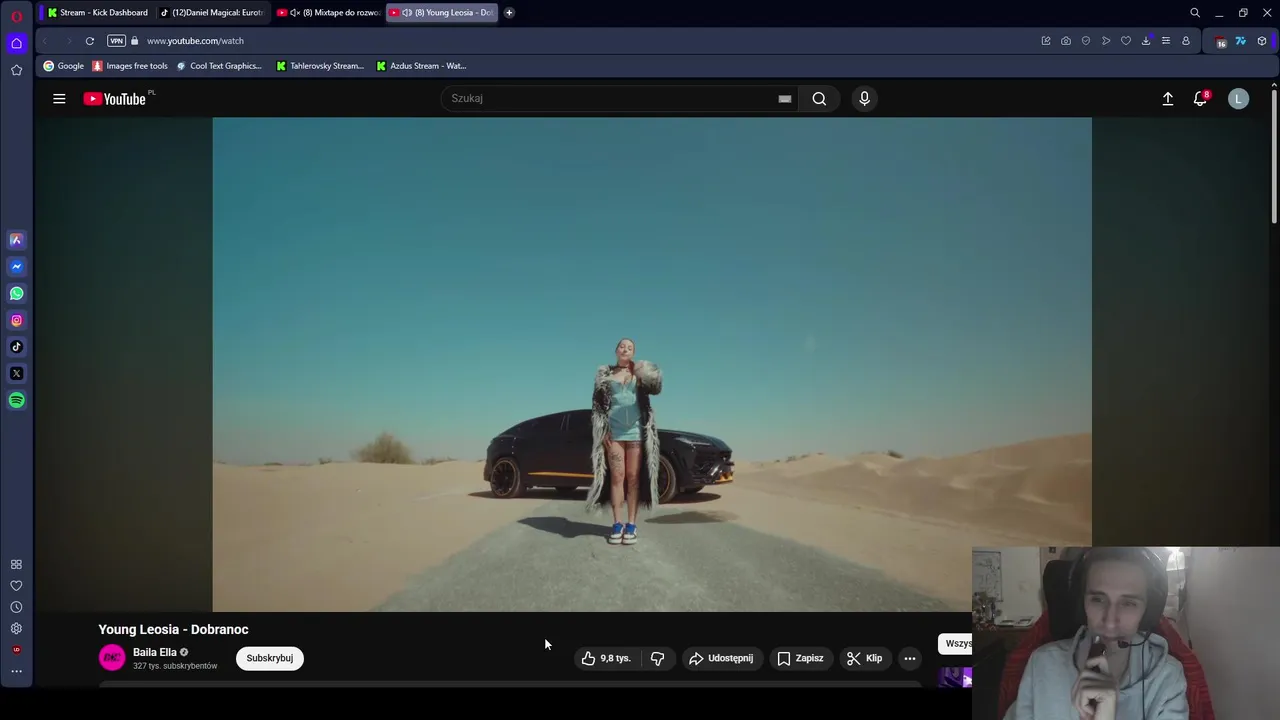Viewport: 1280px width, 720px height.
Task: Open the Baila Ella channel avatar
Action: (x=112, y=657)
